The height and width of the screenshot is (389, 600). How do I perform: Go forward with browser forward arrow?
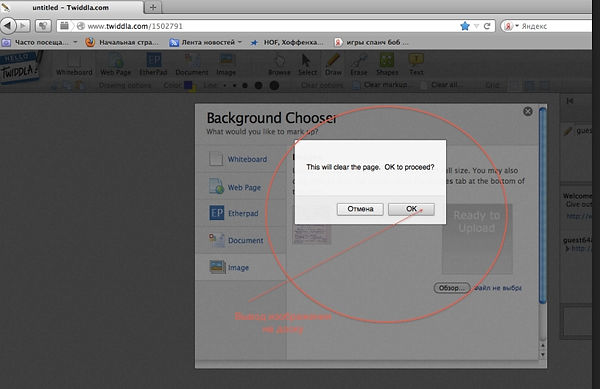pos(23,26)
